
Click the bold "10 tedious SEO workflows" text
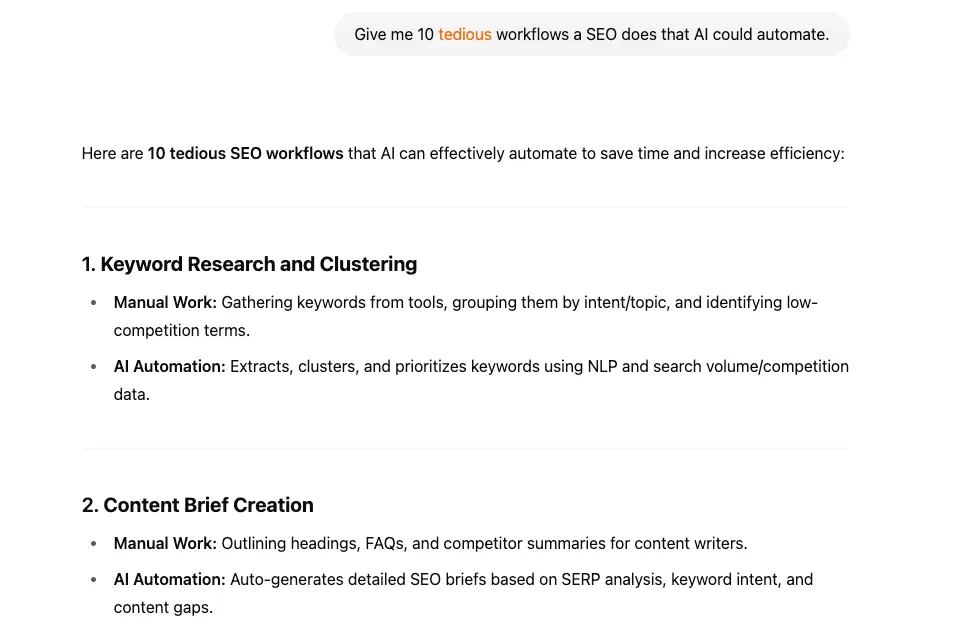pyautogui.click(x=245, y=153)
